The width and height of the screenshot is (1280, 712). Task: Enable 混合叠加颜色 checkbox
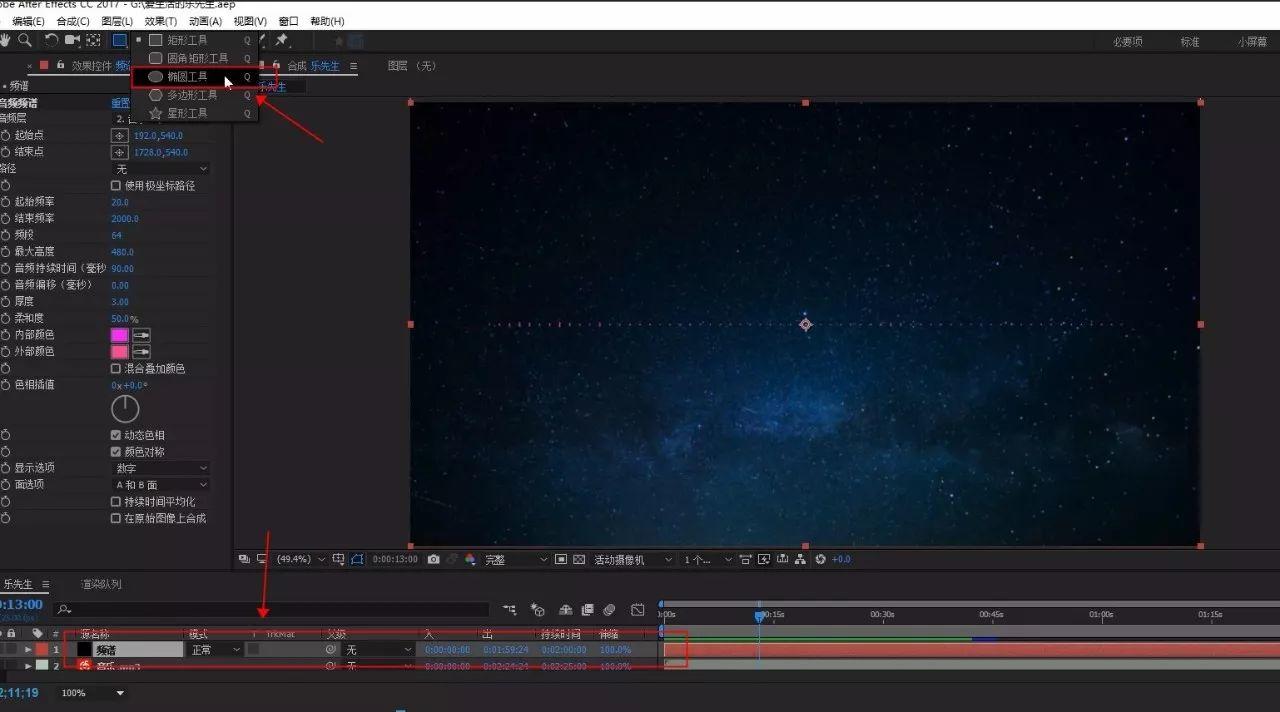[x=116, y=369]
